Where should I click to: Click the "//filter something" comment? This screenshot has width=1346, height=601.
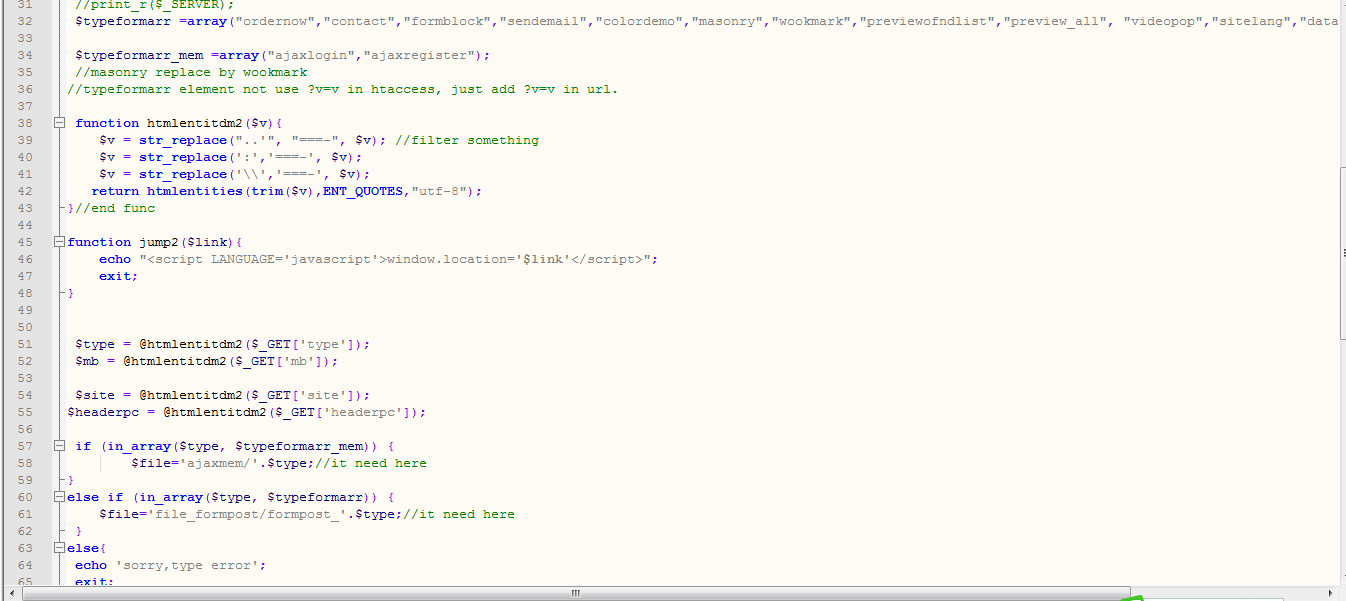tap(467, 140)
